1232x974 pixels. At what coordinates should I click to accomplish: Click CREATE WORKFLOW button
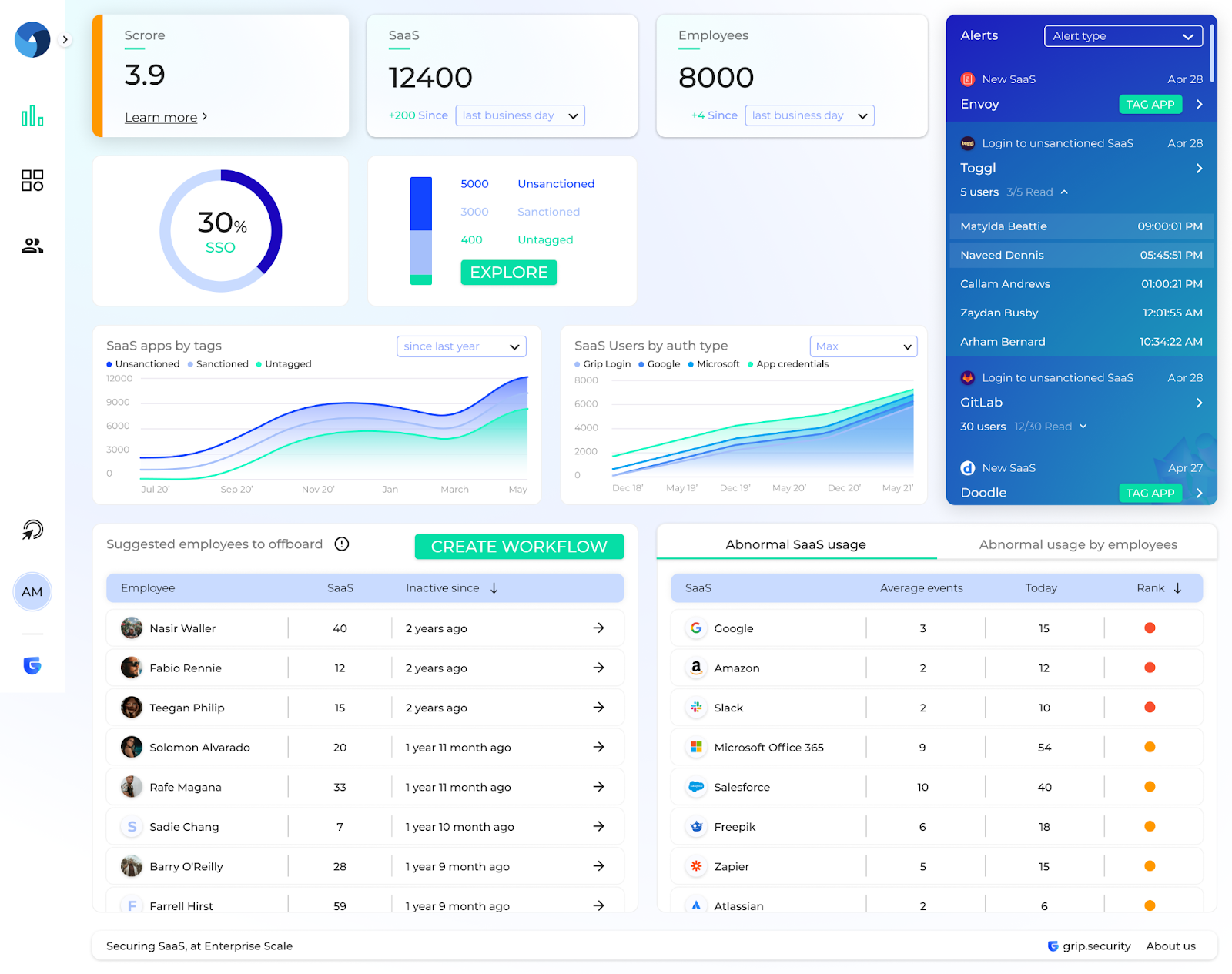tap(519, 546)
